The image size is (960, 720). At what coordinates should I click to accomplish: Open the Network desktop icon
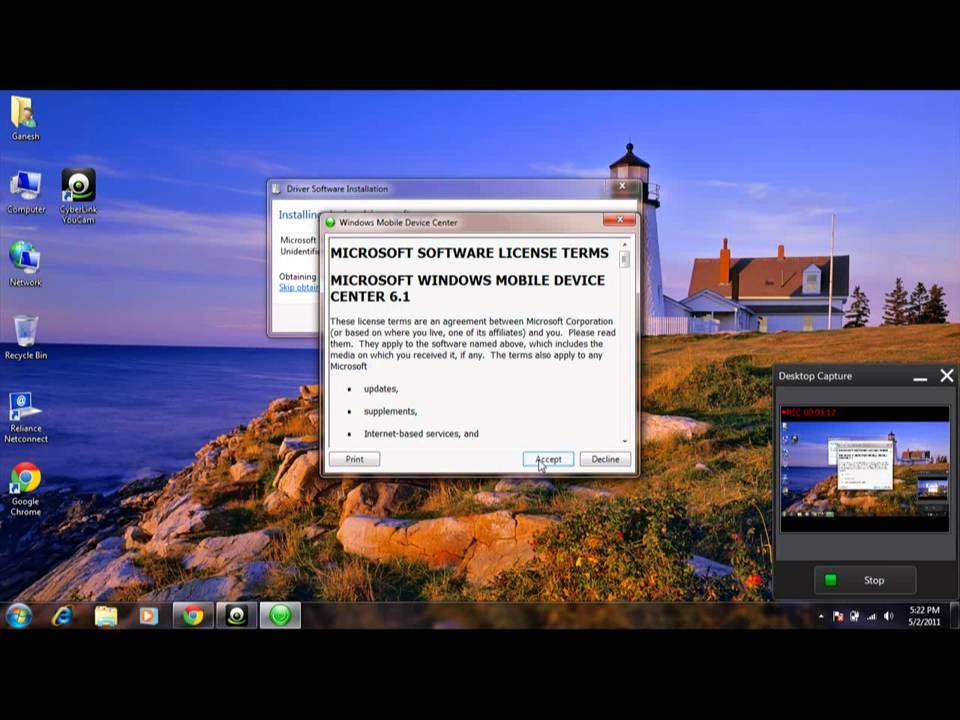(25, 263)
